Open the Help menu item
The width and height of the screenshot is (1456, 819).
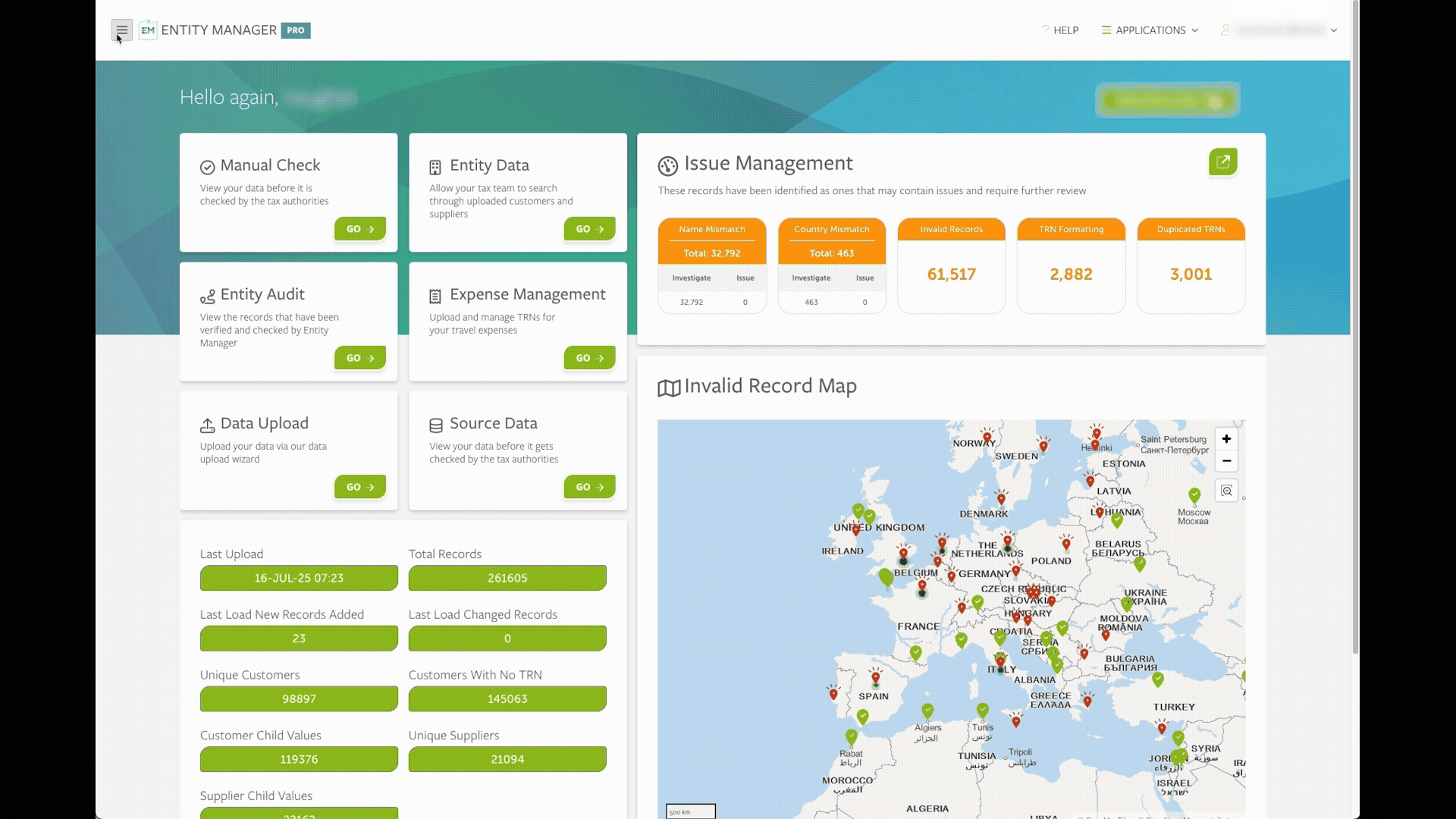1060,30
